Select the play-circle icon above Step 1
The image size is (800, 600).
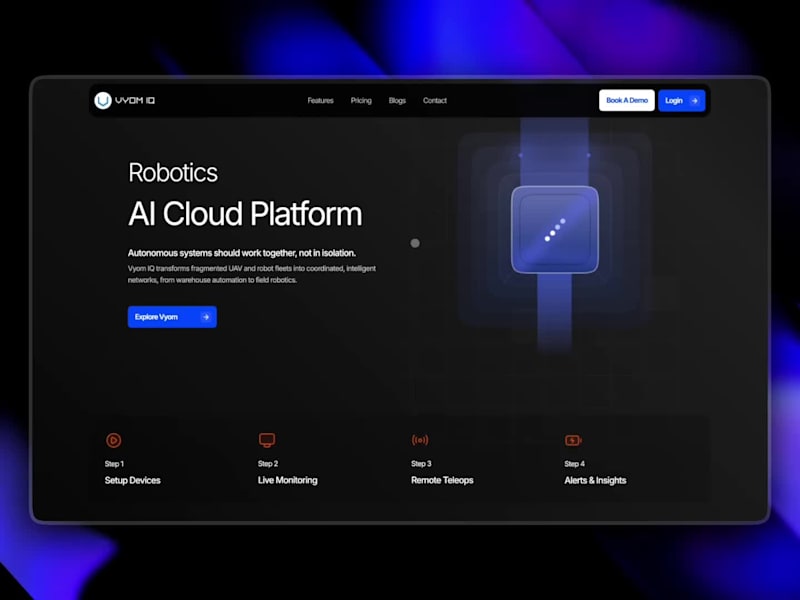coord(113,440)
